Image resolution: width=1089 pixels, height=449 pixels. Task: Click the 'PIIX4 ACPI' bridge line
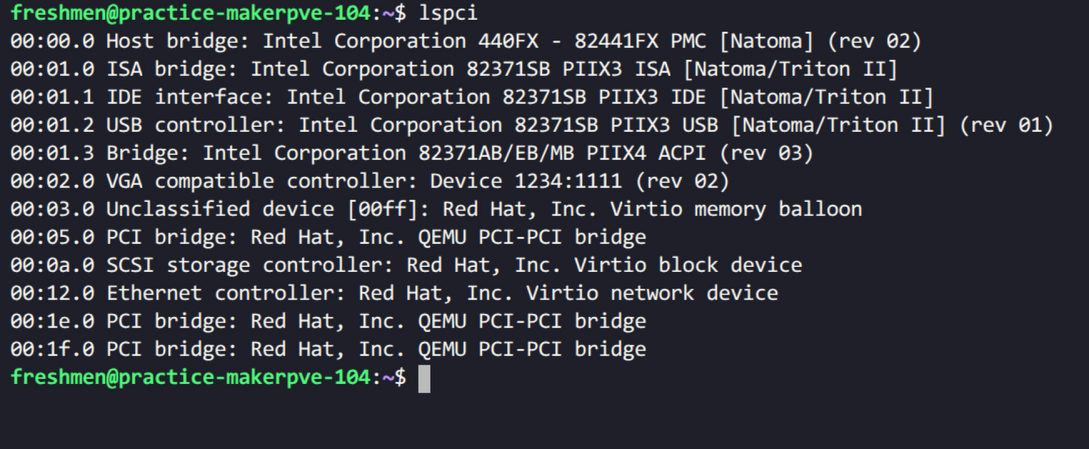point(412,154)
